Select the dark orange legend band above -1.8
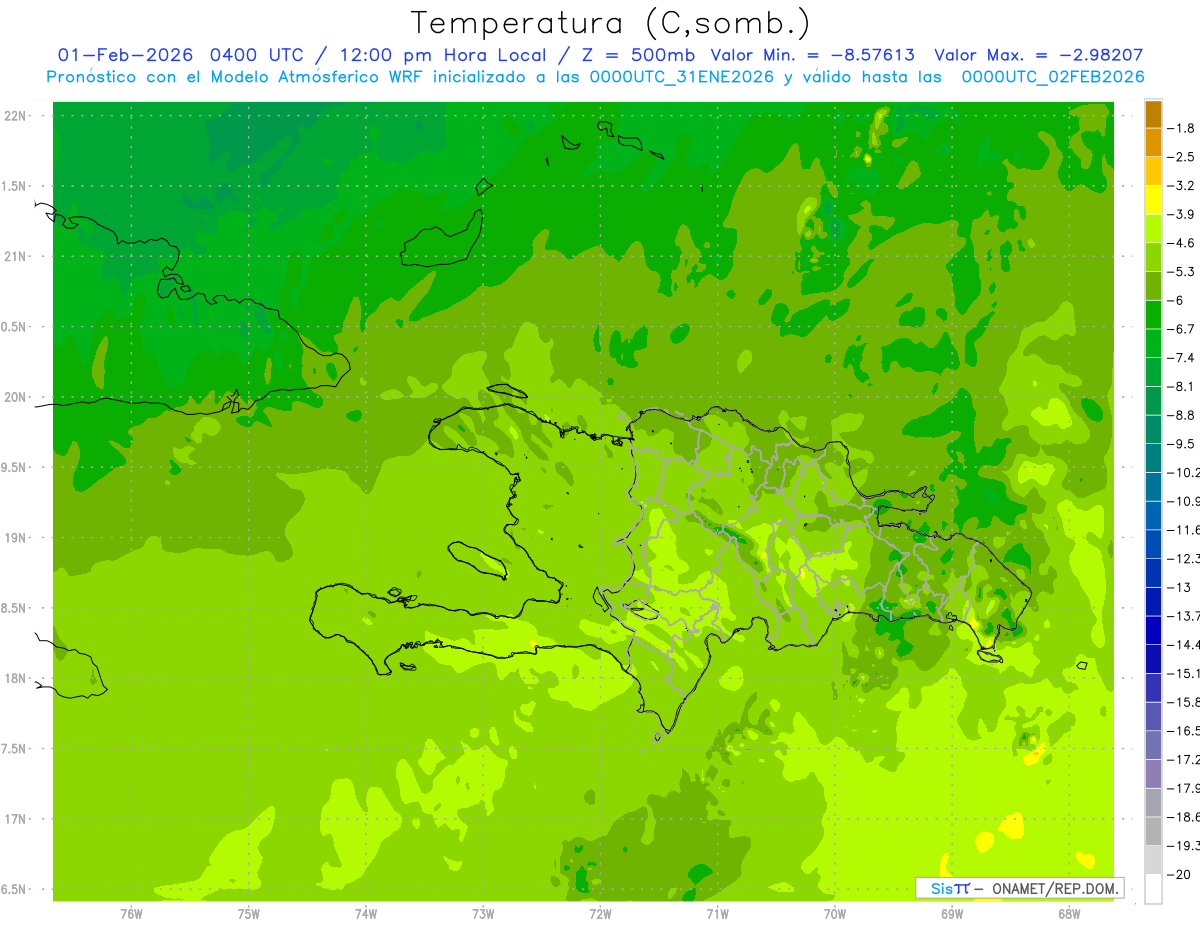Image resolution: width=1200 pixels, height=927 pixels. tap(1153, 114)
